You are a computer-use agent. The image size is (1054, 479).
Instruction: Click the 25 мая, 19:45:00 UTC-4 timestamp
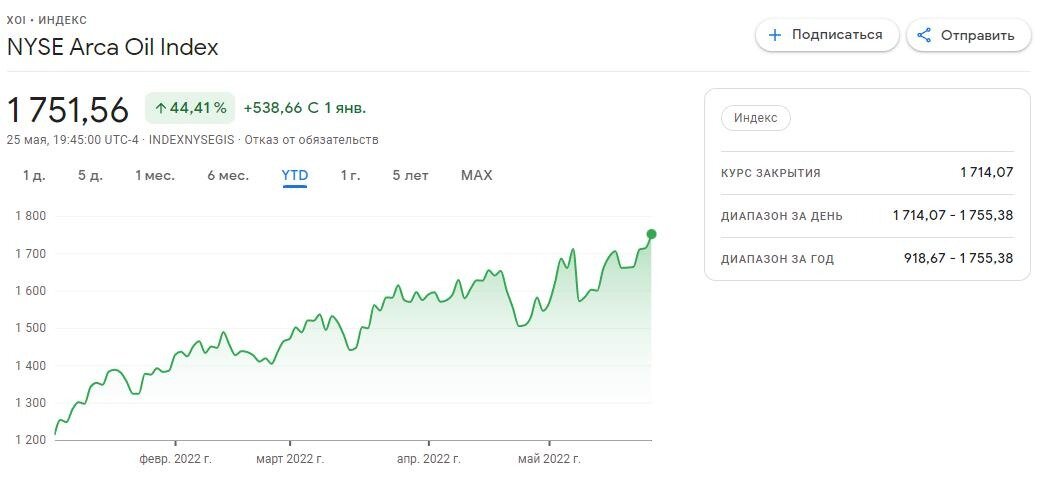[73, 140]
